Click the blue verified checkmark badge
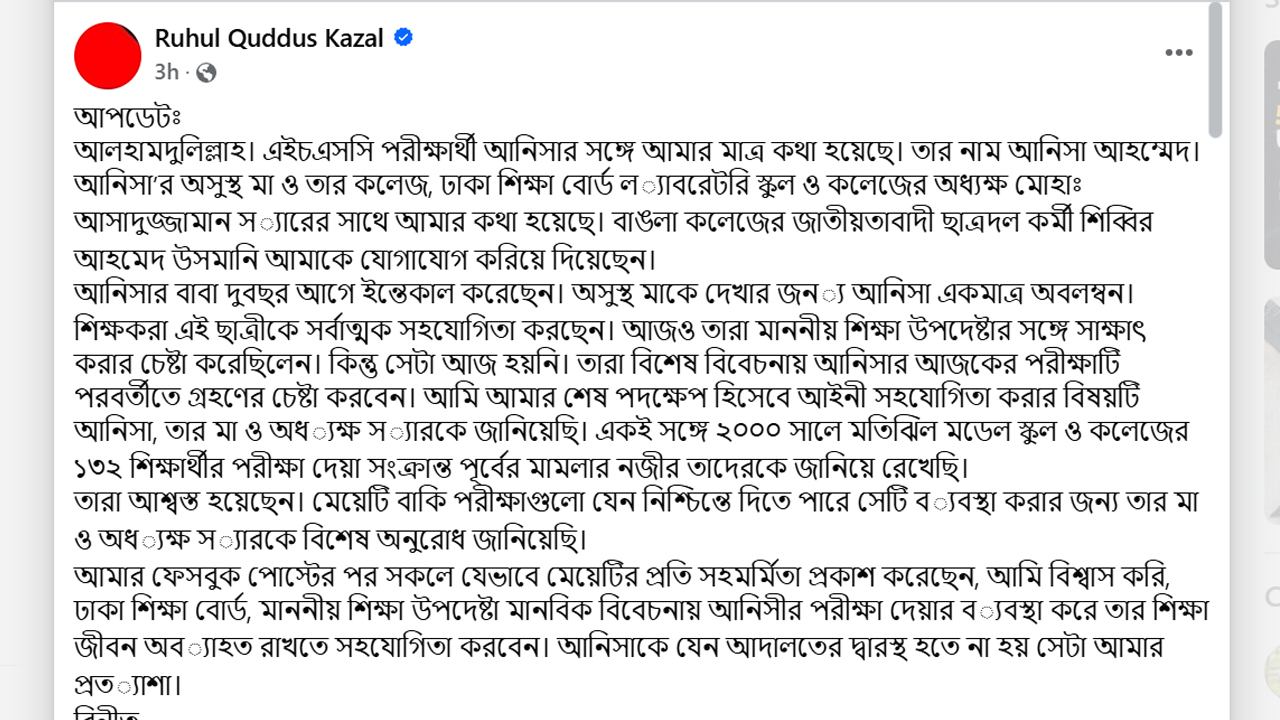This screenshot has height=720, width=1280. (x=401, y=36)
